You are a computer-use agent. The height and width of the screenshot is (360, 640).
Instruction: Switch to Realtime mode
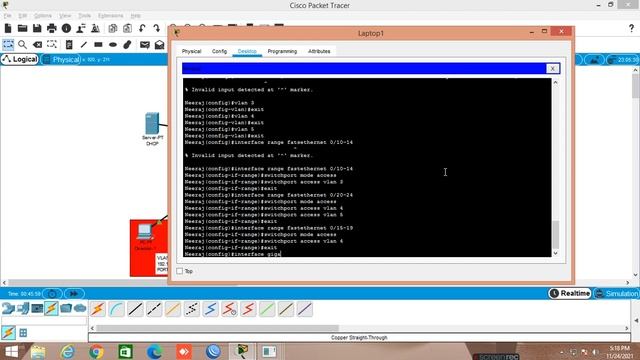570,293
